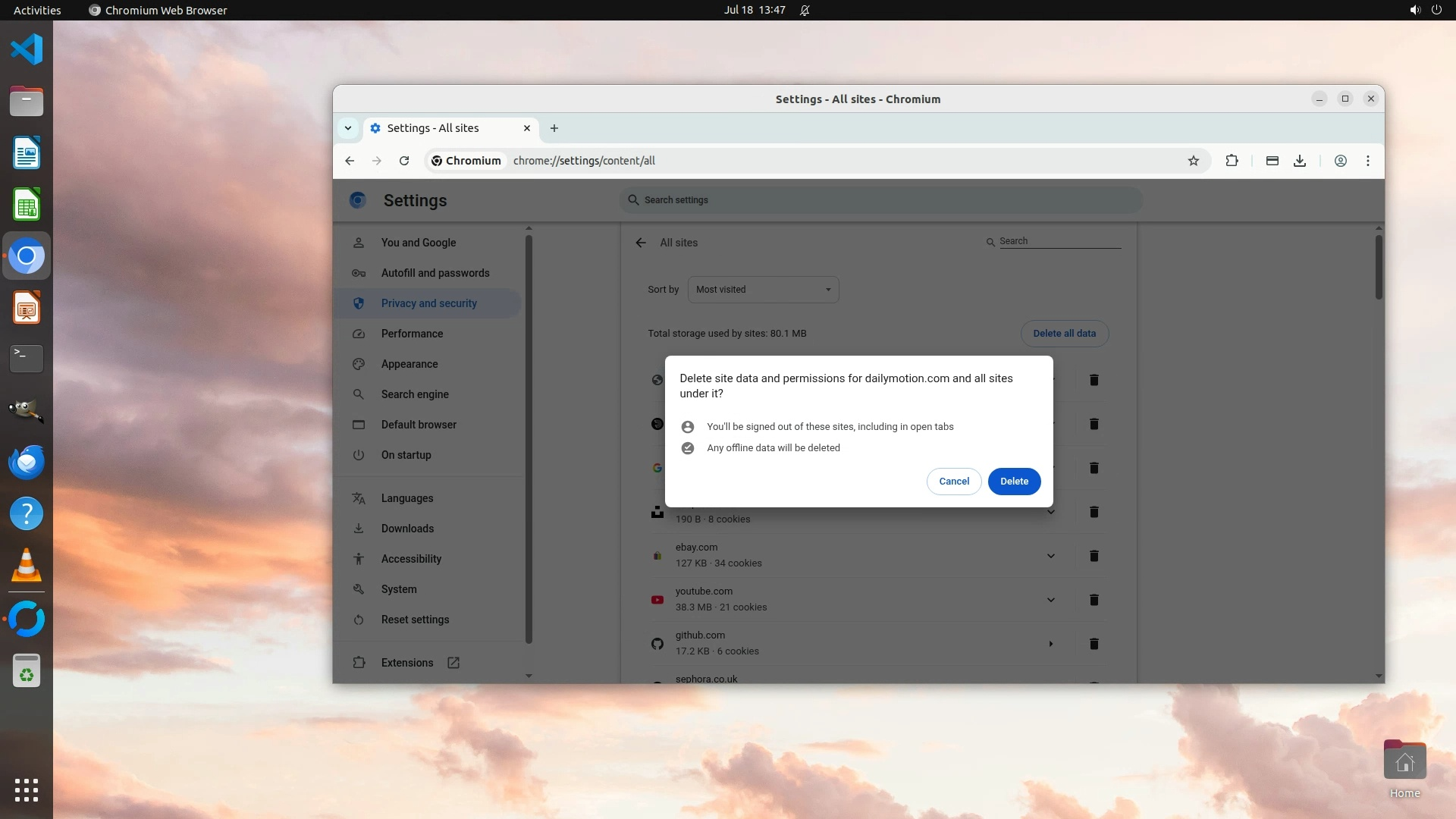
Task: Go back using All sites arrow
Action: coord(641,243)
